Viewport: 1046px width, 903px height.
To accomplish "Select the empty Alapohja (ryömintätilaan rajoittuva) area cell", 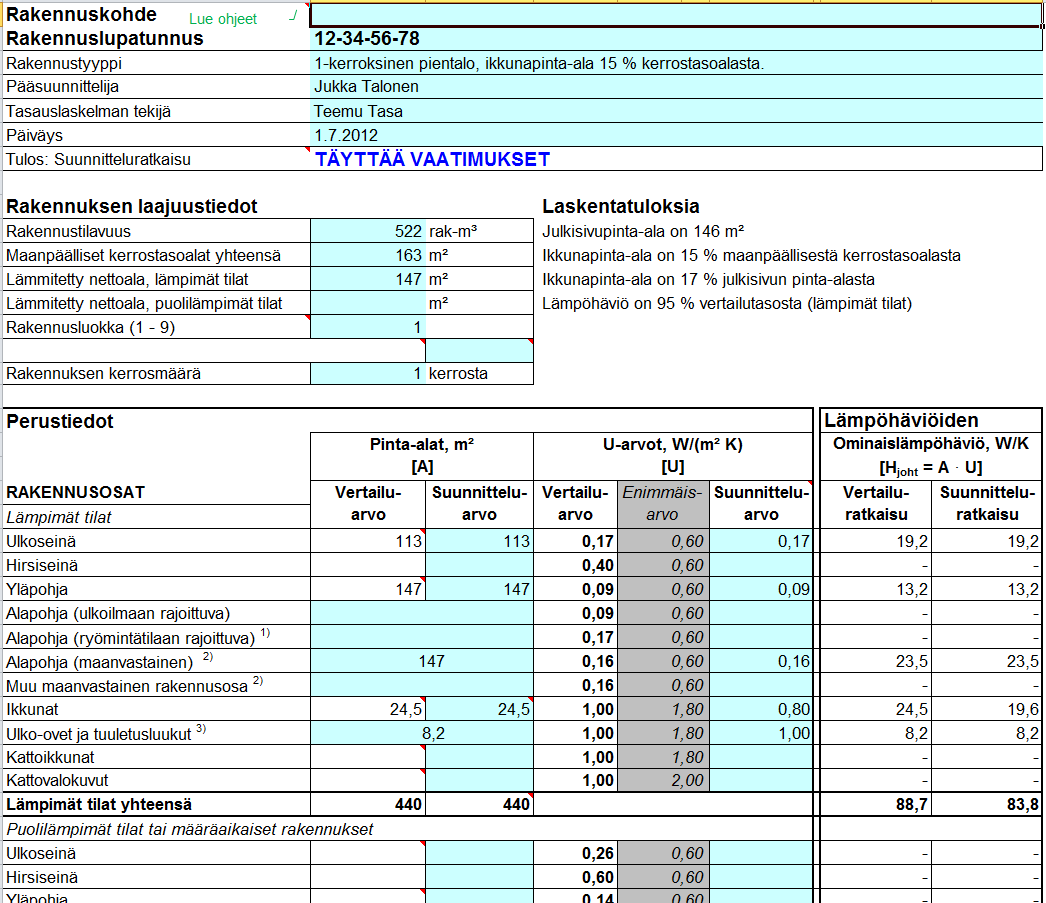I will pos(422,637).
